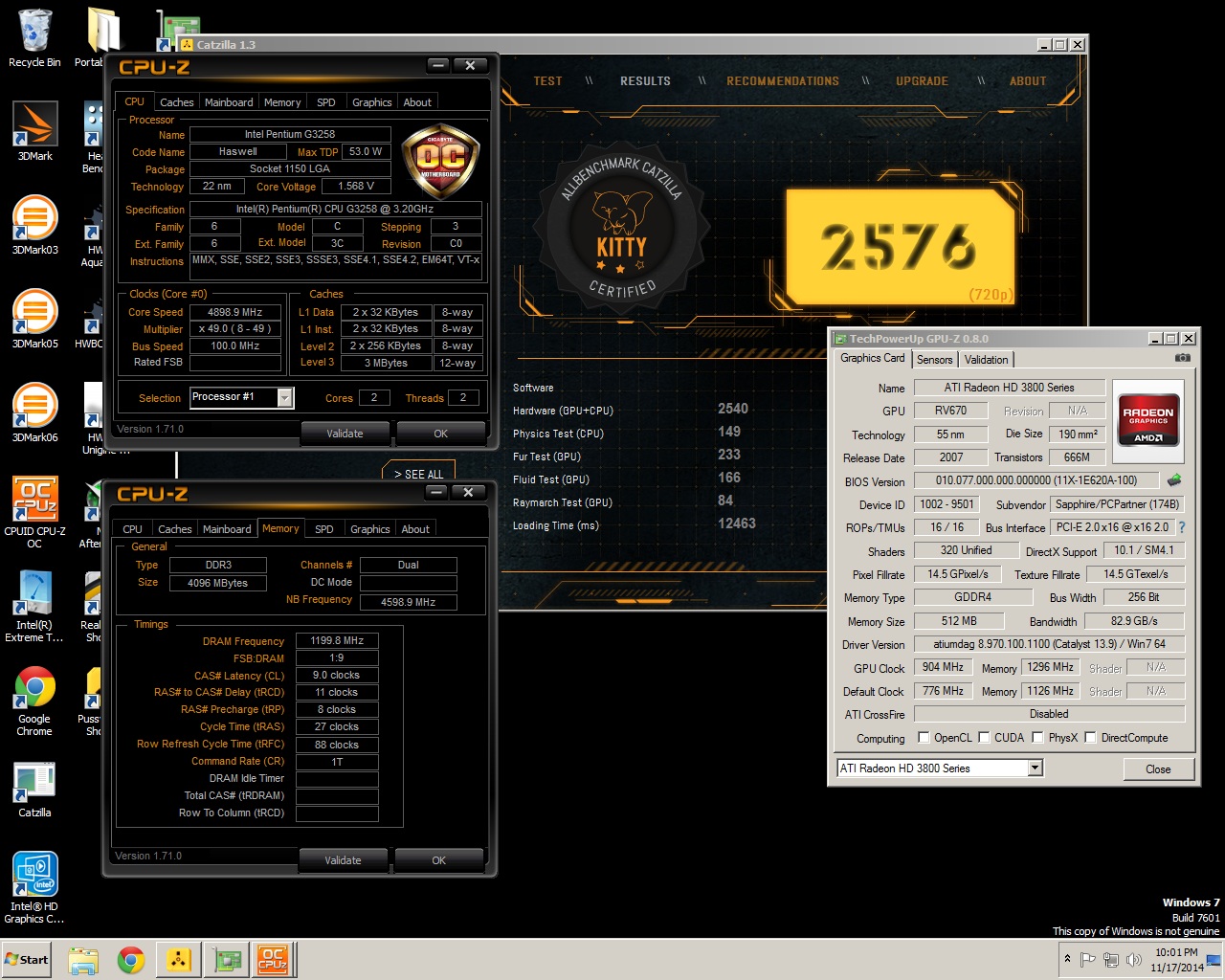Open Chrome from the taskbar

click(131, 960)
